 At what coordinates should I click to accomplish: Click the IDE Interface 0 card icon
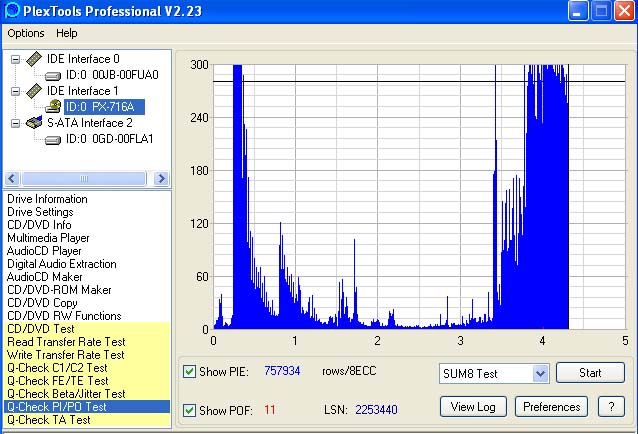[34, 59]
